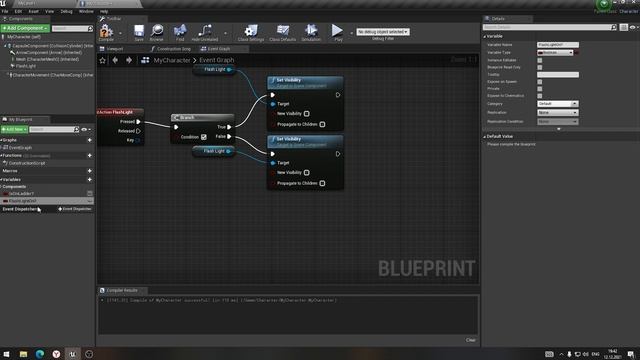The height and width of the screenshot is (360, 640).
Task: Click the Variable Name input field
Action: click(x=558, y=45)
